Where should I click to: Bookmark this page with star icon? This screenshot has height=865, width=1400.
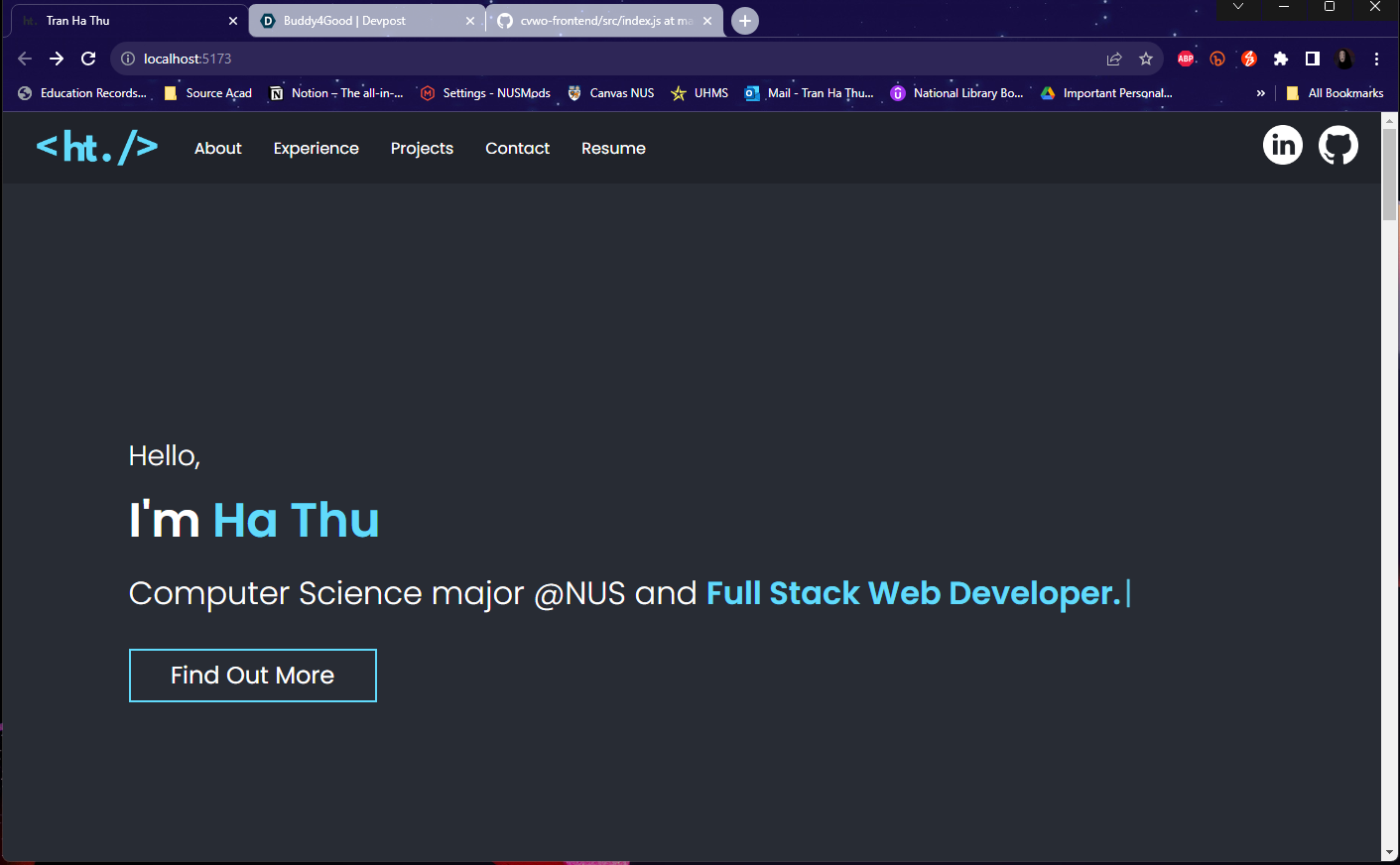1146,59
